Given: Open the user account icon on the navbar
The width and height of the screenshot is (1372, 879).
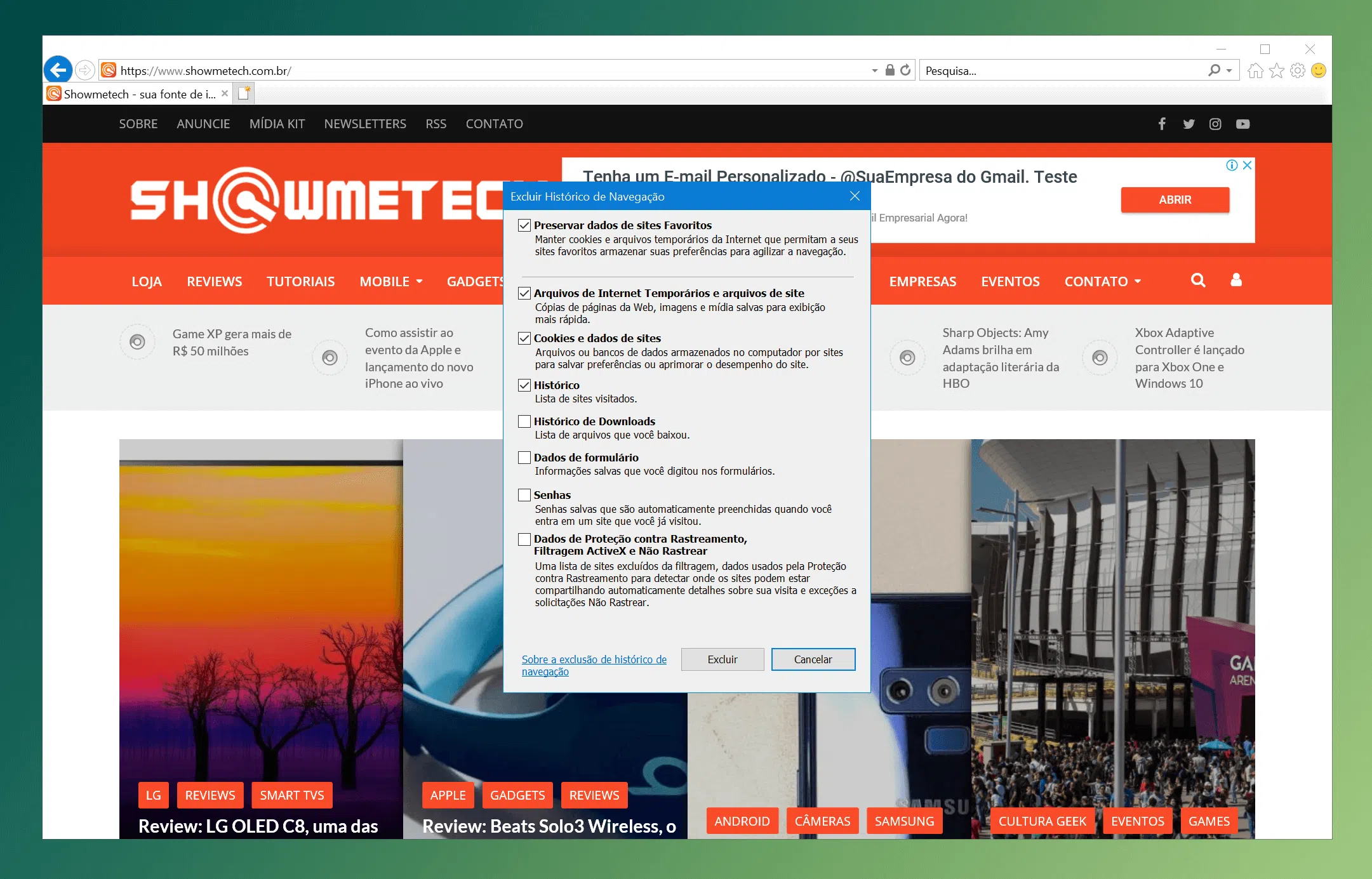Looking at the screenshot, I should [1235, 280].
